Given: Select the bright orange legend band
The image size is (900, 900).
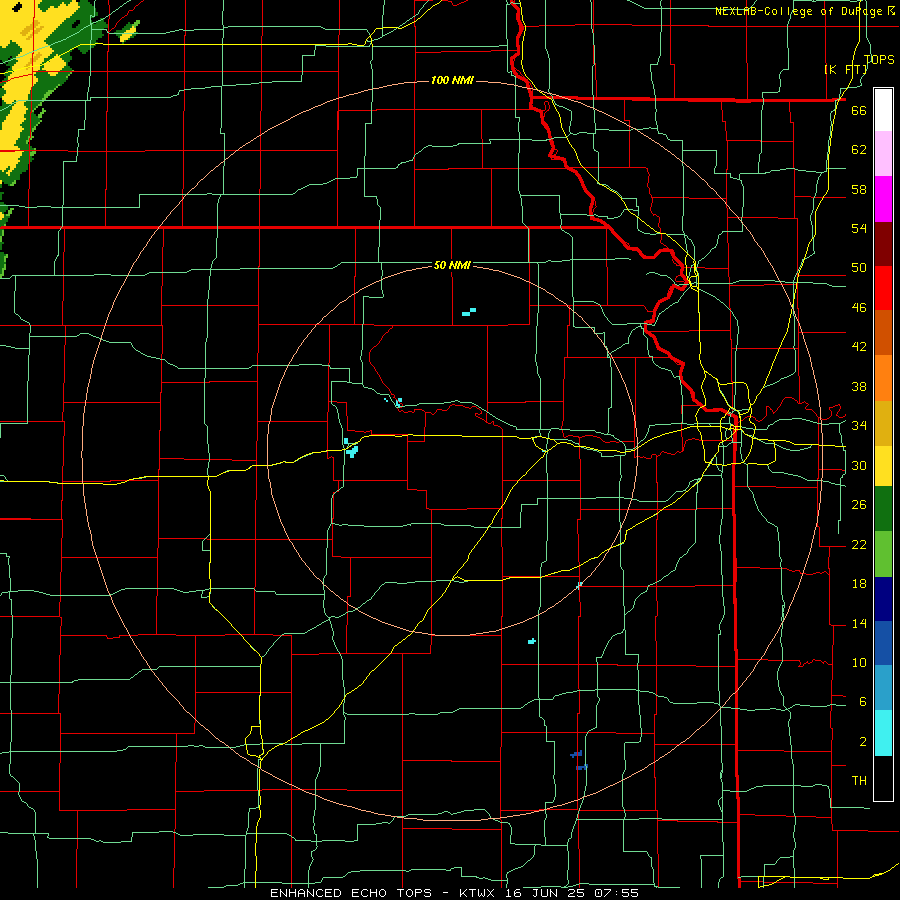Looking at the screenshot, I should pos(883,378).
